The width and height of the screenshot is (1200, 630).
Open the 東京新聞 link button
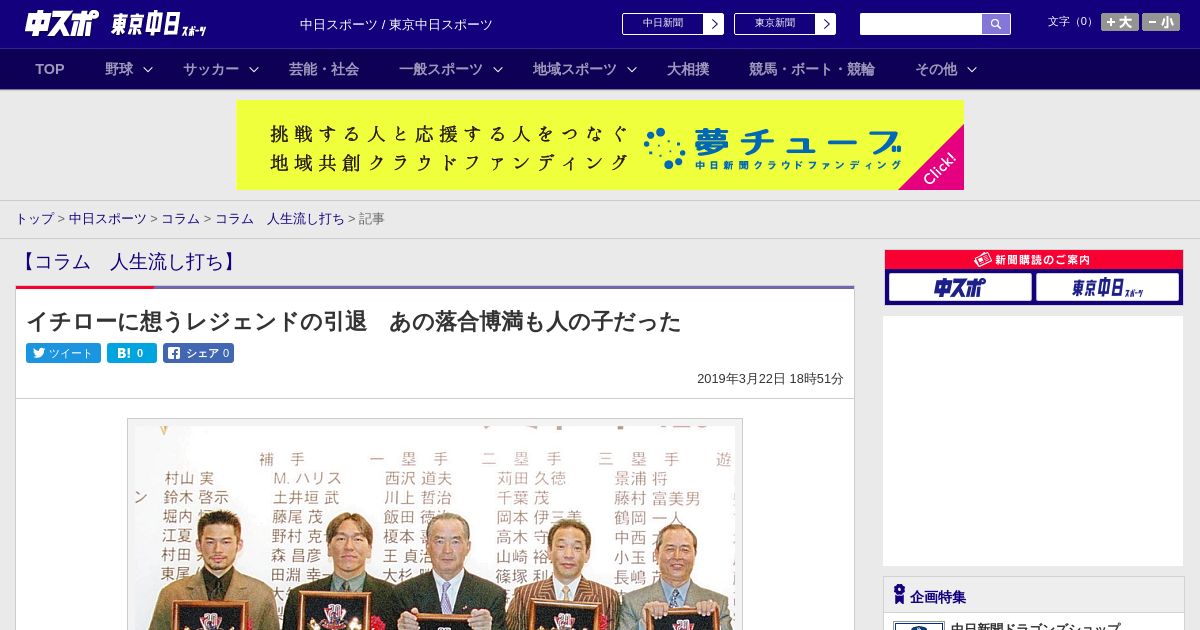click(775, 24)
